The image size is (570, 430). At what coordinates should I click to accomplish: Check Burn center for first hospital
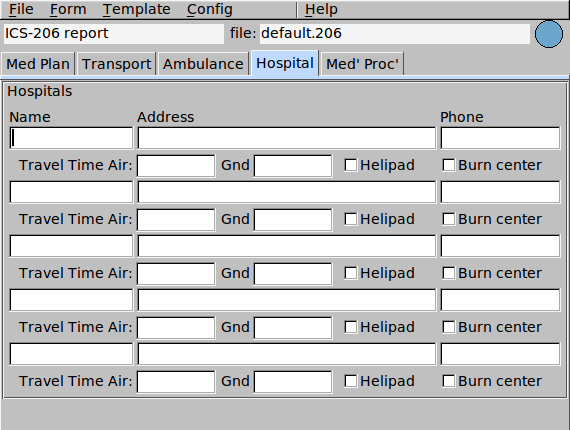(x=449, y=165)
